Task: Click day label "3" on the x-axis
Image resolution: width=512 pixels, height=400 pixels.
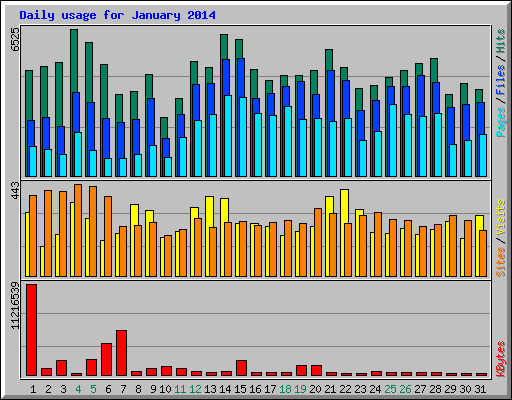Action: coord(63,389)
